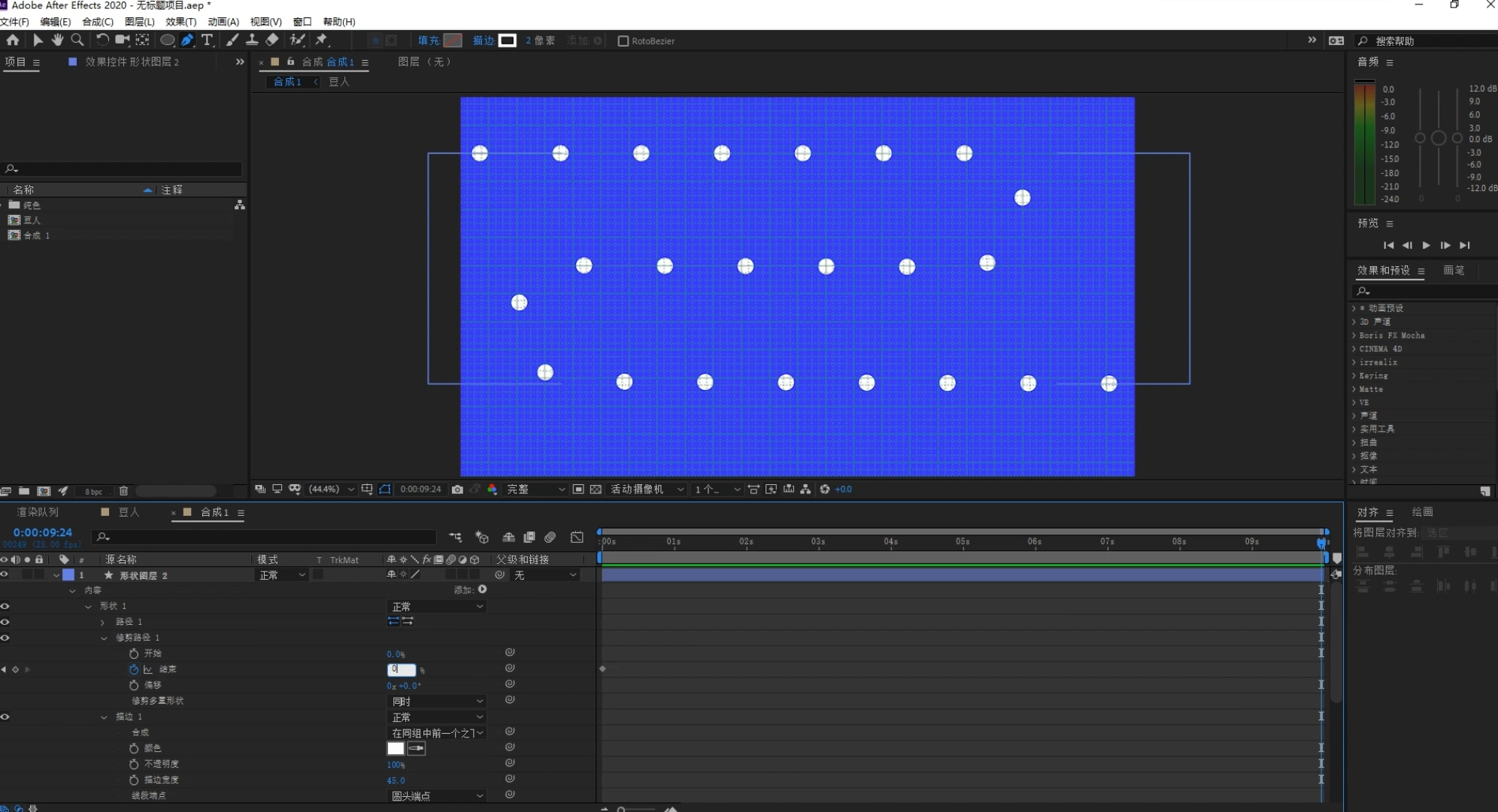Open the 修剪多重形状 同时 dropdown

[437, 701]
